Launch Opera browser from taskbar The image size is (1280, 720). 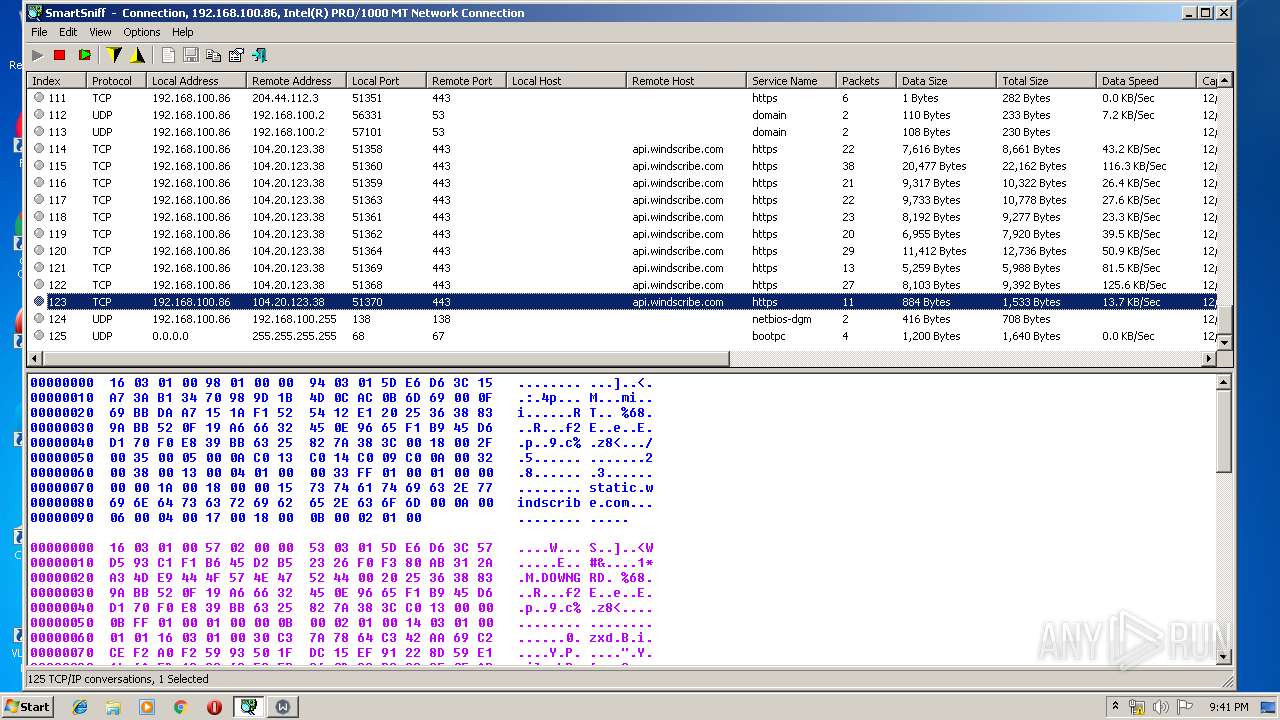[x=214, y=707]
